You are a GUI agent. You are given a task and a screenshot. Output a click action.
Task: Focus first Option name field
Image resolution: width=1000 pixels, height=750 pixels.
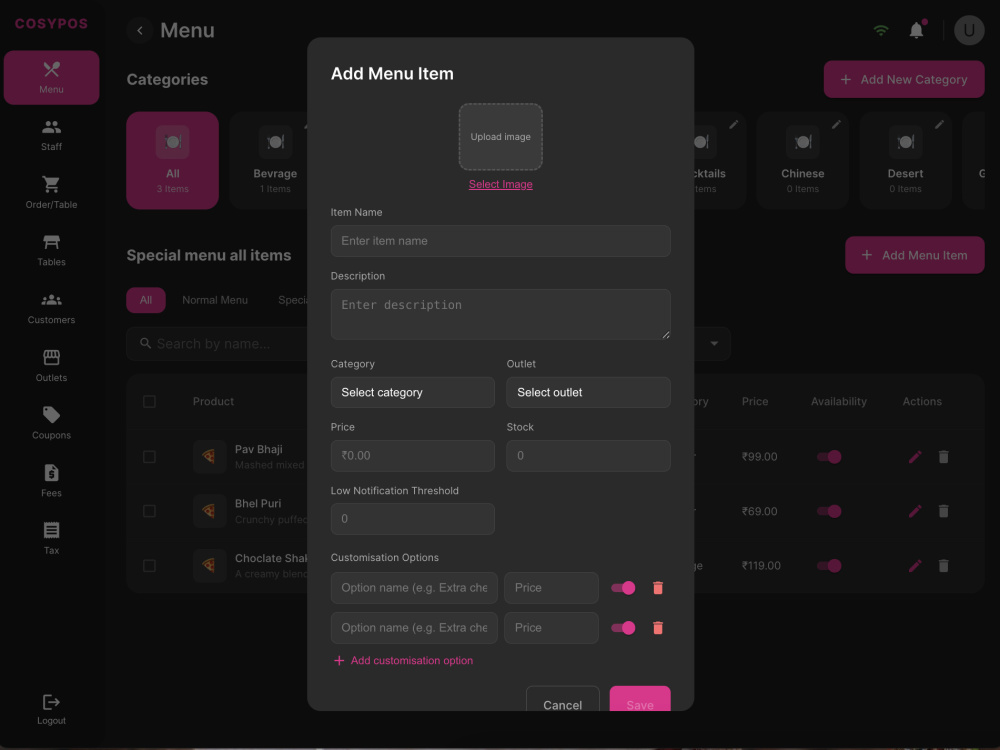pos(414,588)
